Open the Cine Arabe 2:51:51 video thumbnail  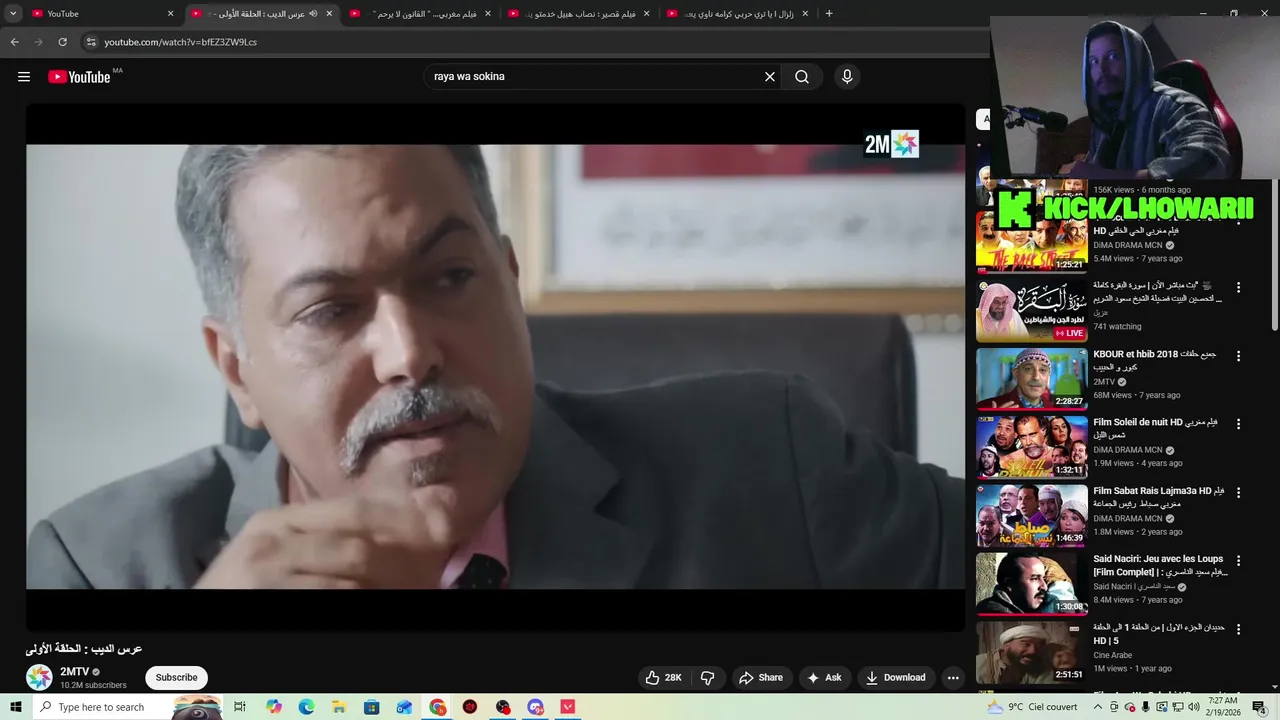(x=1031, y=653)
